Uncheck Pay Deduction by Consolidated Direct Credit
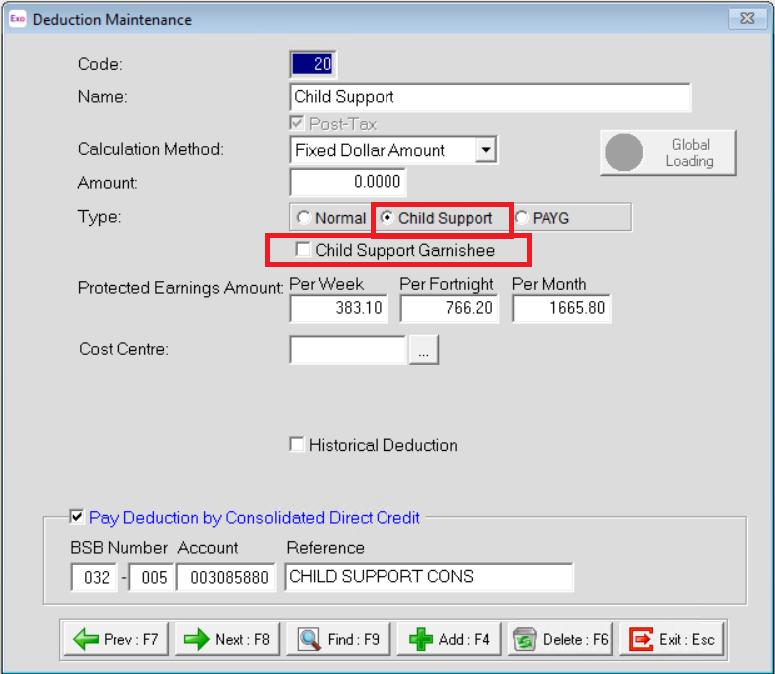Image resolution: width=775 pixels, height=674 pixels. (x=77, y=517)
